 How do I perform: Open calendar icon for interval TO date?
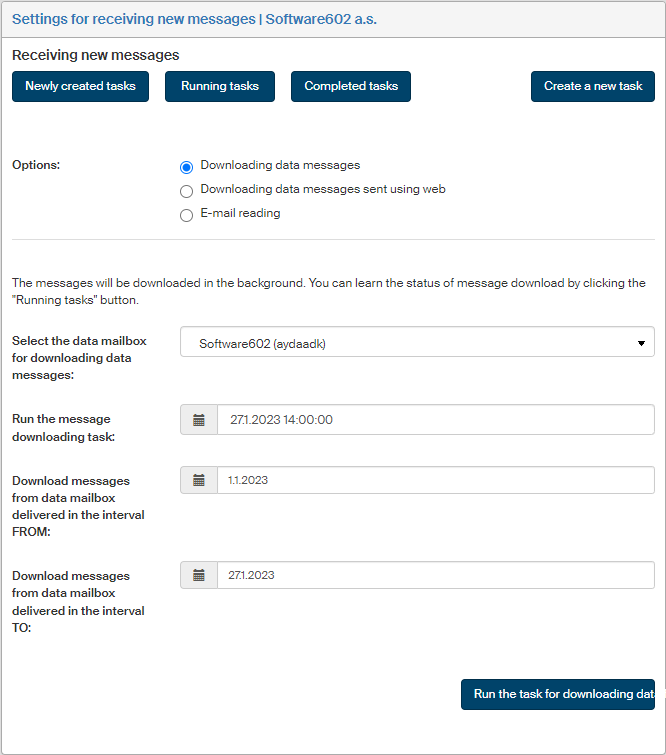[x=199, y=575]
